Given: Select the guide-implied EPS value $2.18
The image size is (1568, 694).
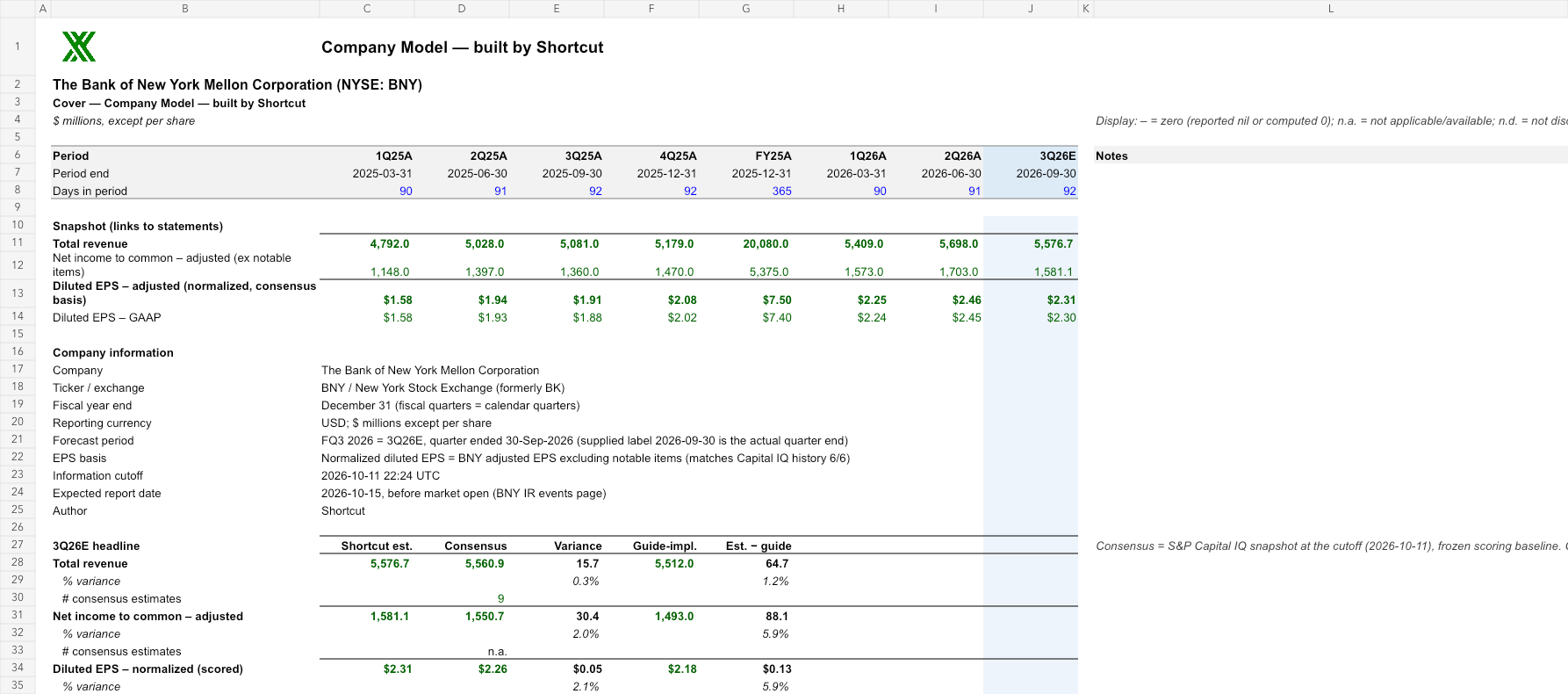Looking at the screenshot, I should pos(682,669).
